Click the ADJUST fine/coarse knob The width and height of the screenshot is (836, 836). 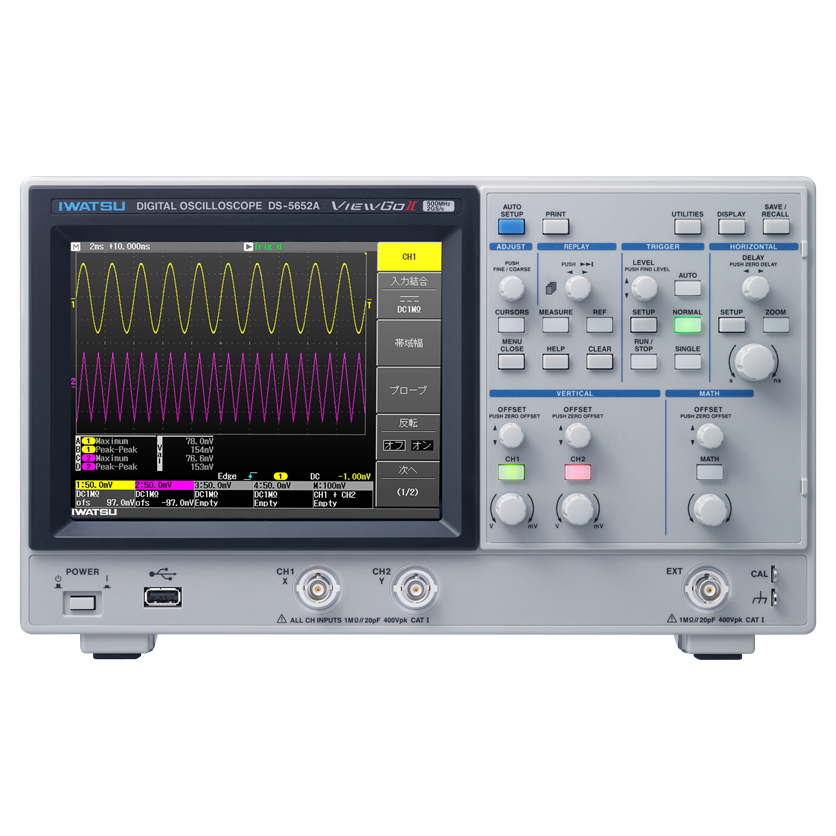coord(511,288)
